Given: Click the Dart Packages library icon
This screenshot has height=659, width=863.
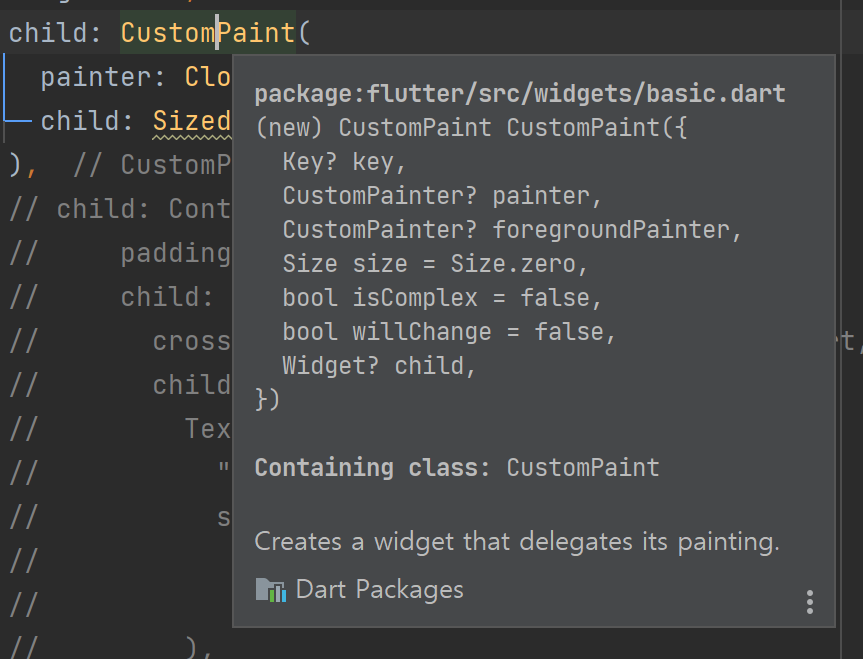Looking at the screenshot, I should click(x=271, y=590).
